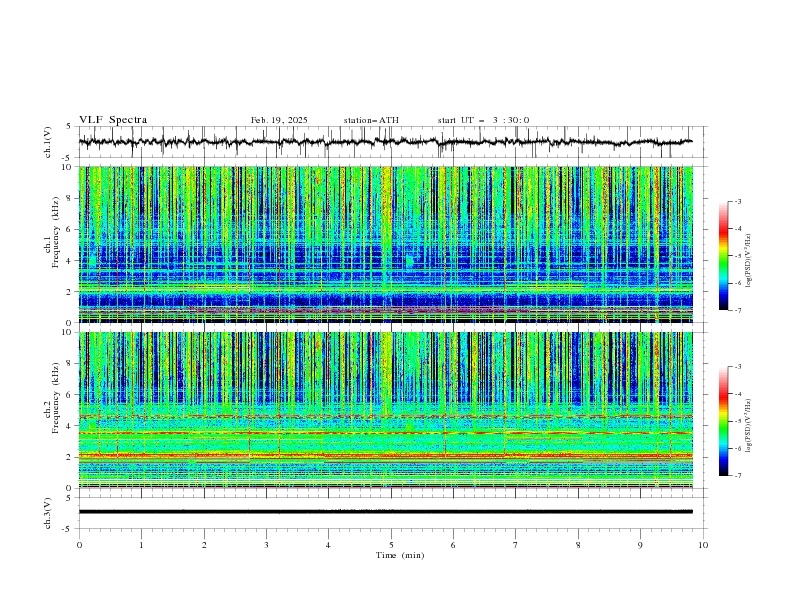Click the "station=ATH" header label
The width and height of the screenshot is (792, 612).
[x=371, y=120]
